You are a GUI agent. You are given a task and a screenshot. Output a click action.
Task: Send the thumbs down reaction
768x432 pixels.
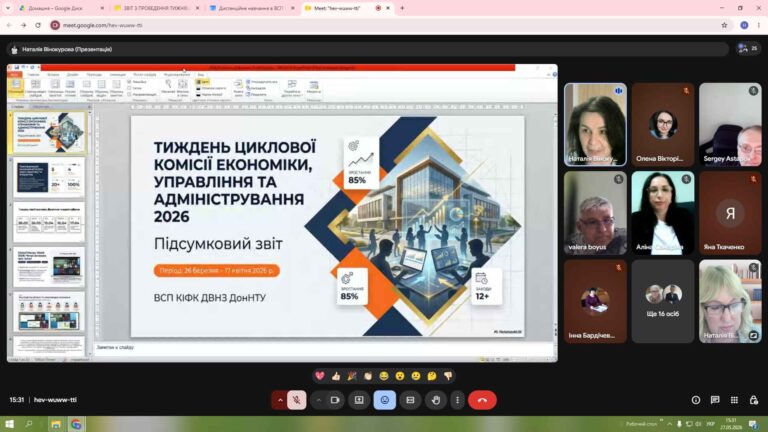point(448,376)
